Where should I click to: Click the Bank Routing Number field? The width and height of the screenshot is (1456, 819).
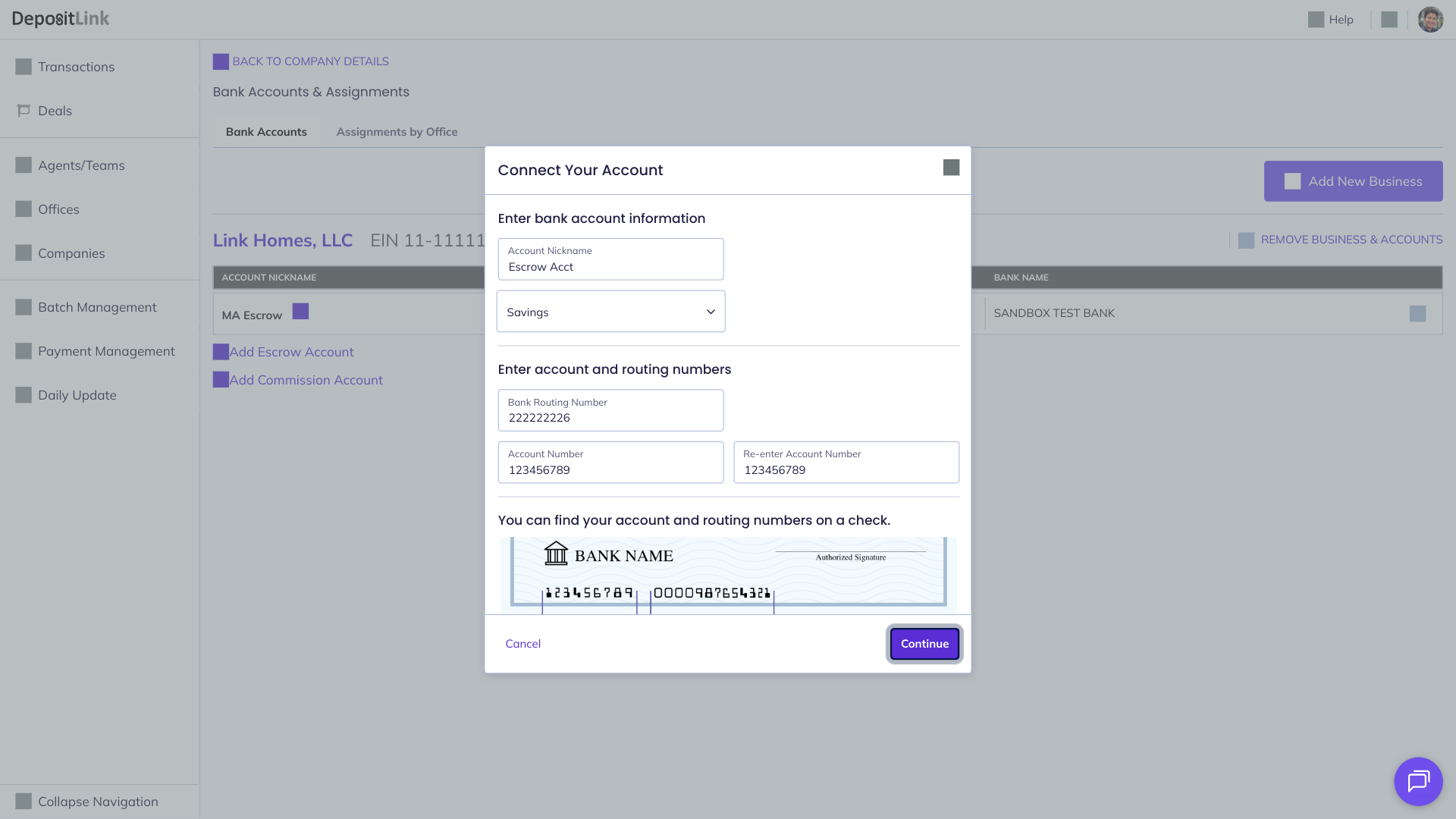(610, 411)
